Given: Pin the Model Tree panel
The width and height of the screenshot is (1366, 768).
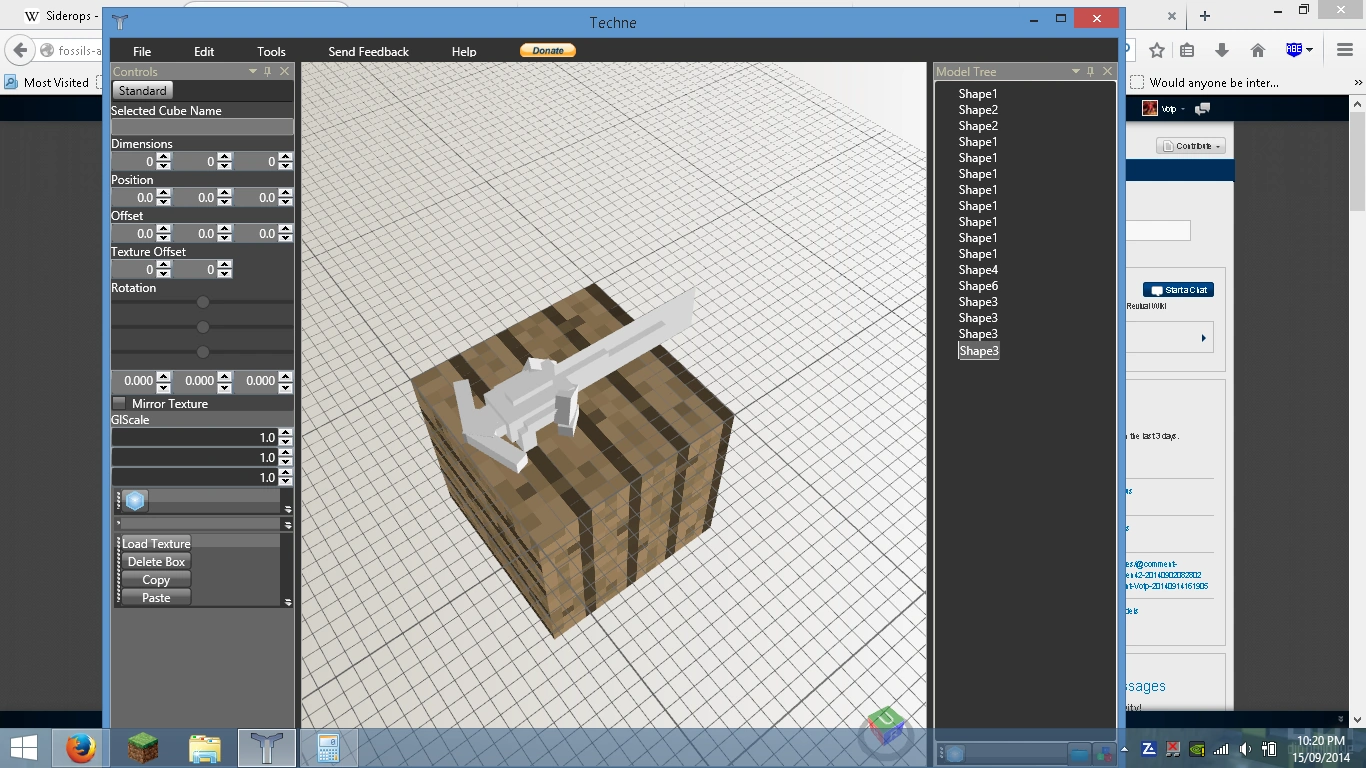Looking at the screenshot, I should click(1091, 72).
